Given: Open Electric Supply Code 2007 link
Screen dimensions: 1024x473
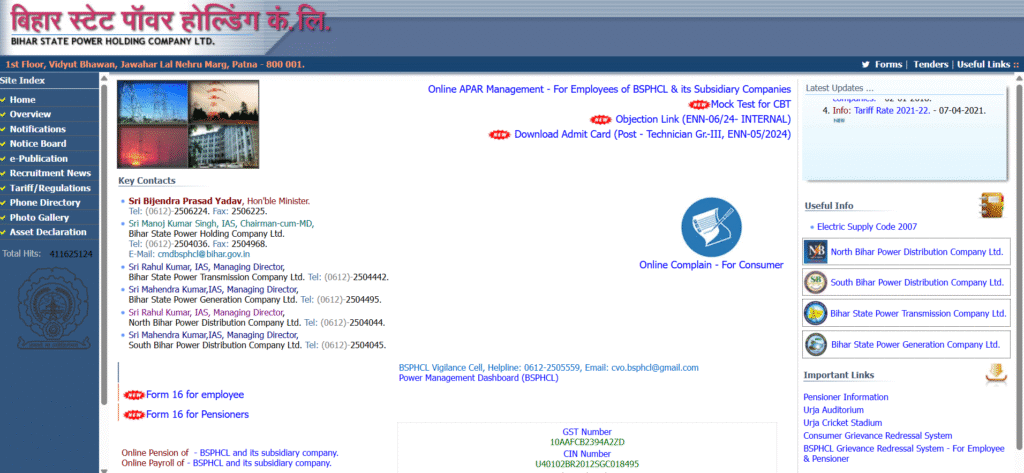Looking at the screenshot, I should point(867,227).
